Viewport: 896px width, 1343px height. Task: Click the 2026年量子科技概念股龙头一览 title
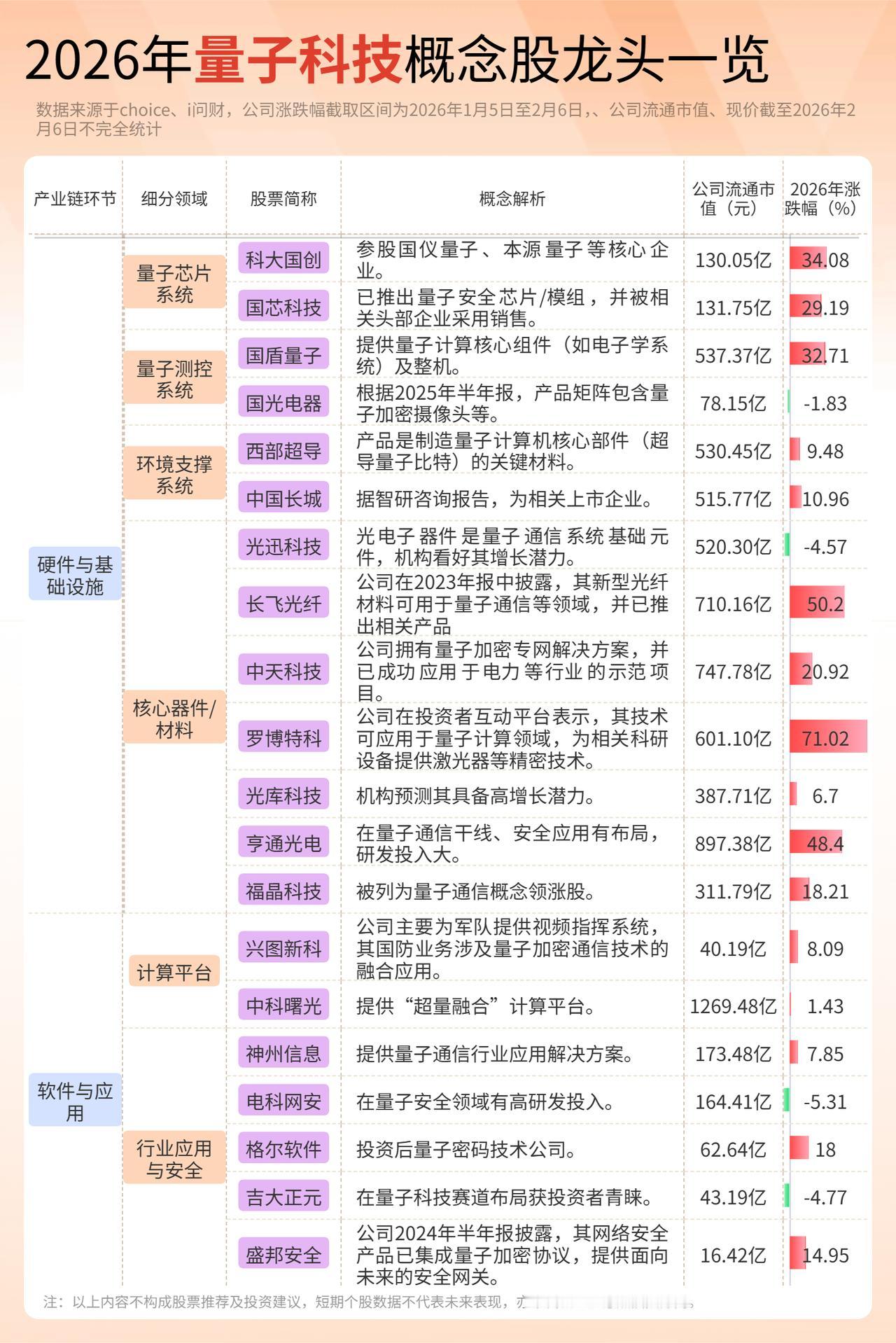[397, 59]
